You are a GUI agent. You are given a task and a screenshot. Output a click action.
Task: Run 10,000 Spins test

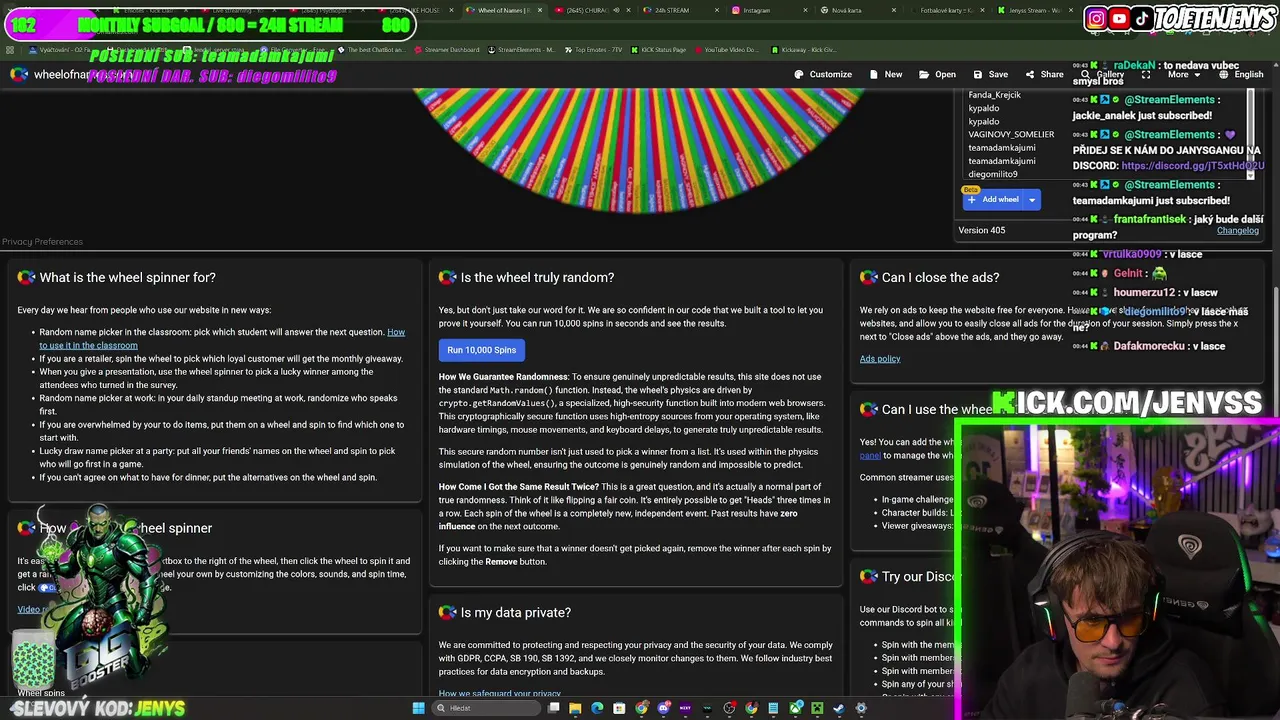coord(481,350)
